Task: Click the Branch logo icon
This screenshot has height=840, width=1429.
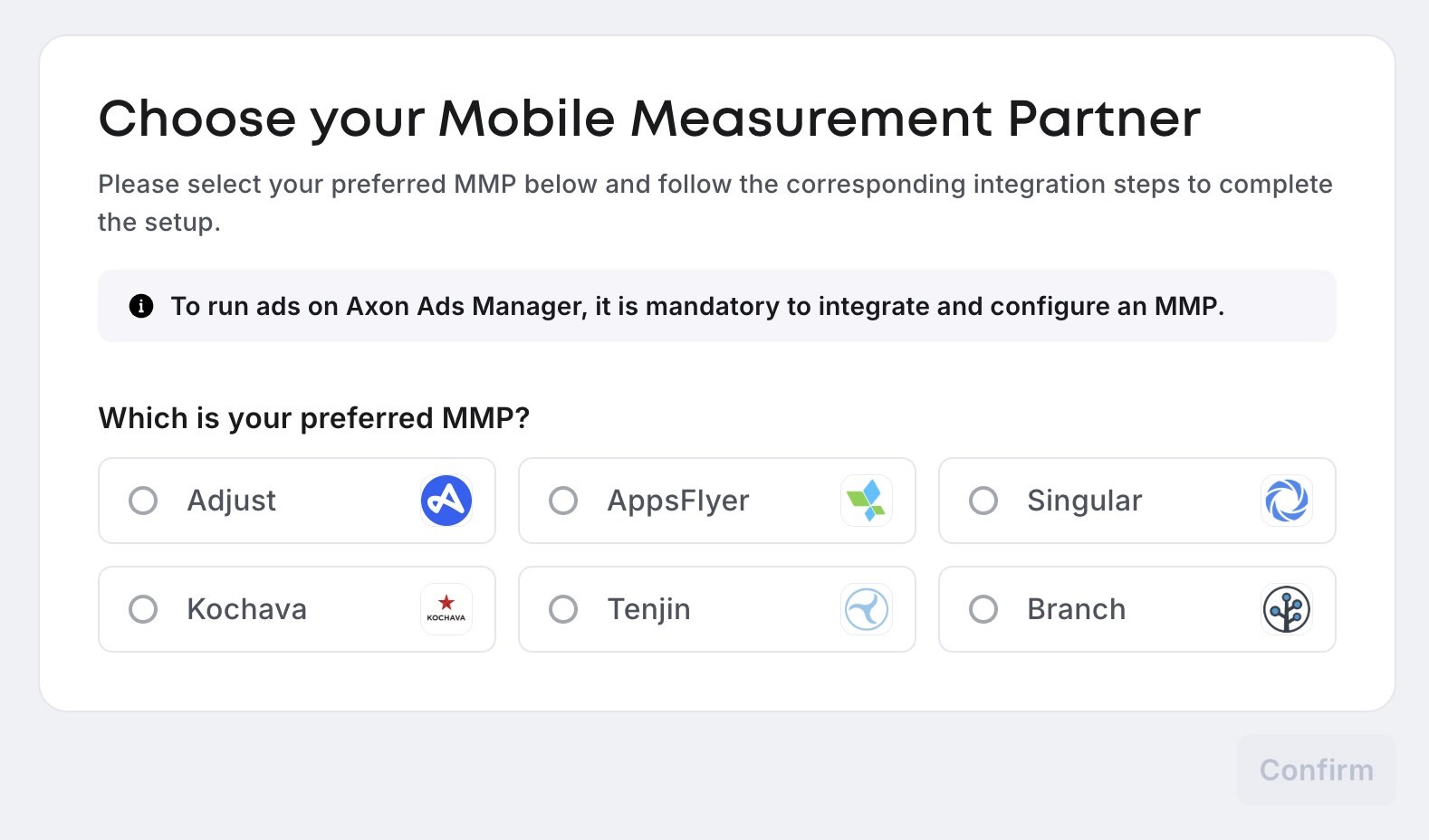Action: click(1287, 609)
